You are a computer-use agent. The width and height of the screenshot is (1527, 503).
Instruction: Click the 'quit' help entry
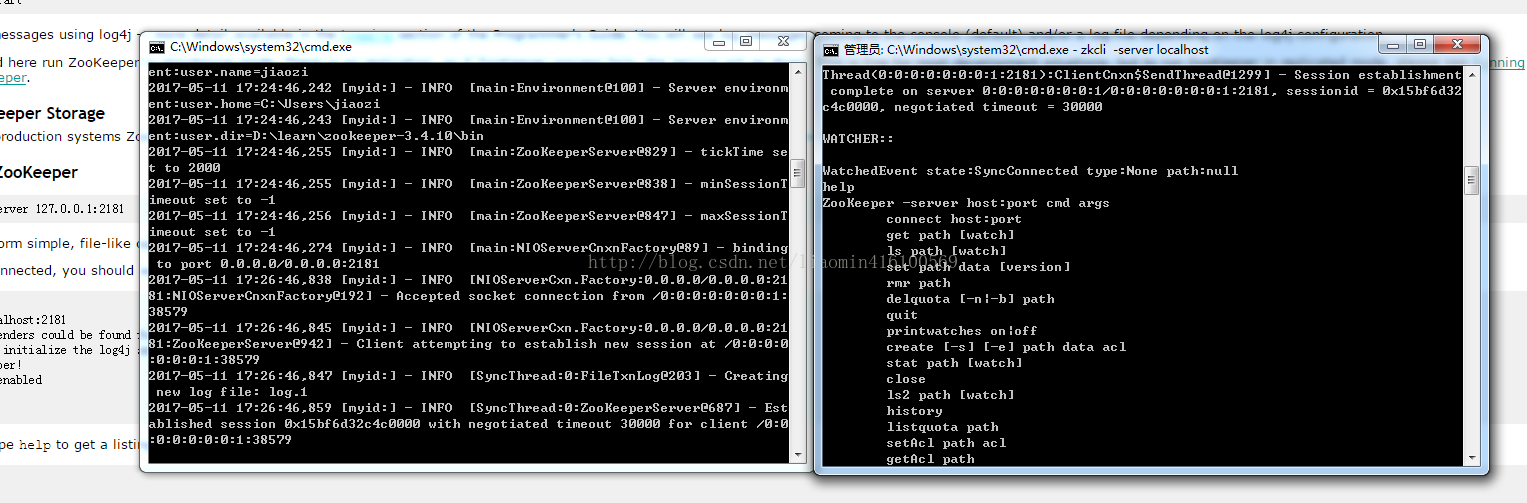click(902, 315)
